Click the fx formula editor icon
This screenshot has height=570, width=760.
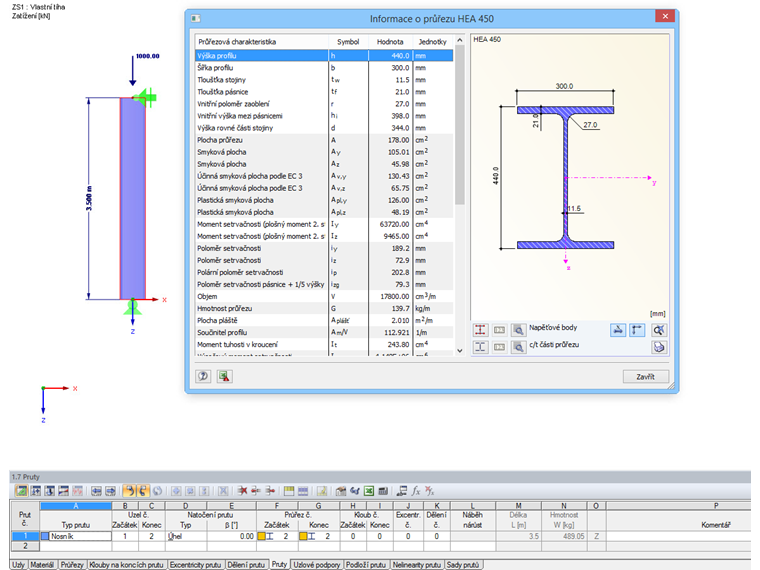[x=416, y=491]
